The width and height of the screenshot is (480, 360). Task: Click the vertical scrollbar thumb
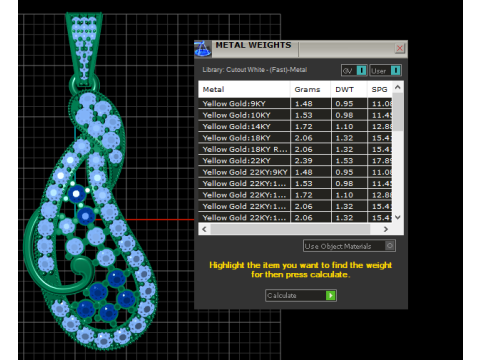coord(397,112)
